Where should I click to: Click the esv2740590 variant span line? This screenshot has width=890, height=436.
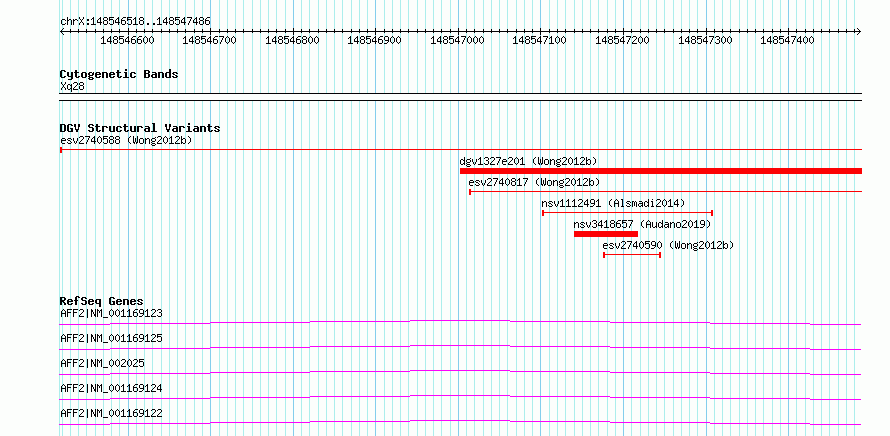632,255
